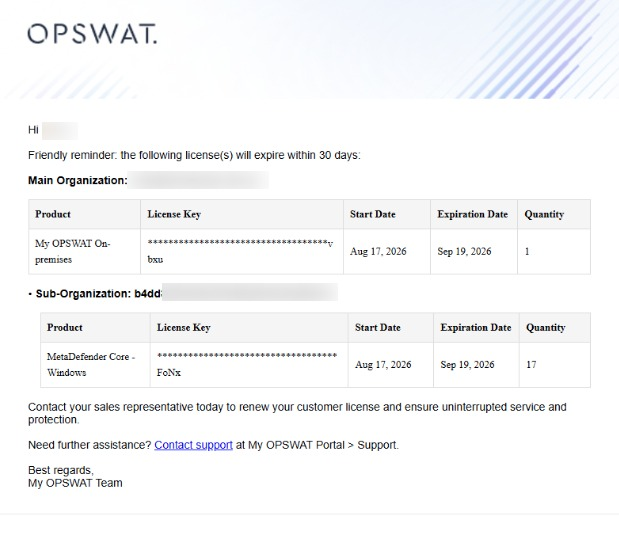Click the Quantity header in the main table
The image size is (619, 533).
(x=544, y=214)
